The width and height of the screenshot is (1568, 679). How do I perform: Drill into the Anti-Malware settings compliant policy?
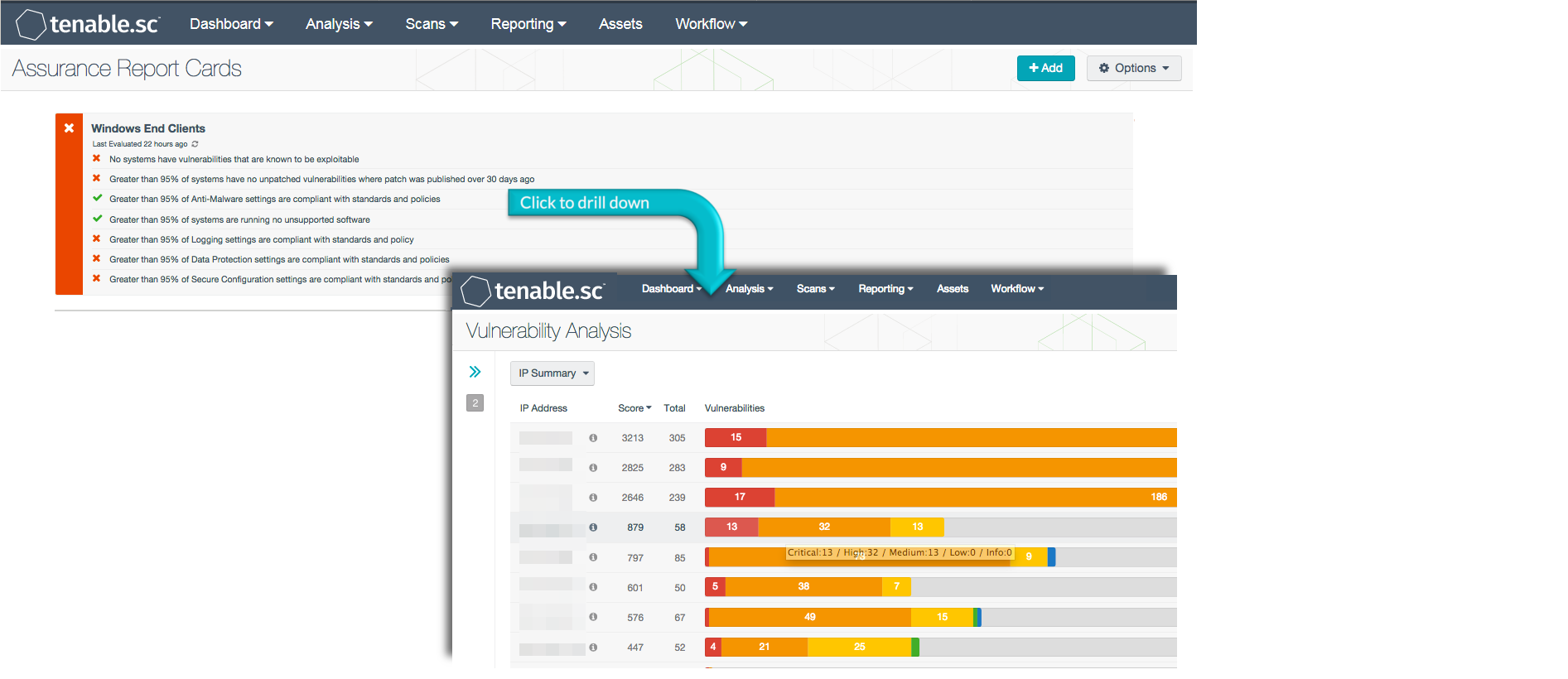tap(275, 199)
